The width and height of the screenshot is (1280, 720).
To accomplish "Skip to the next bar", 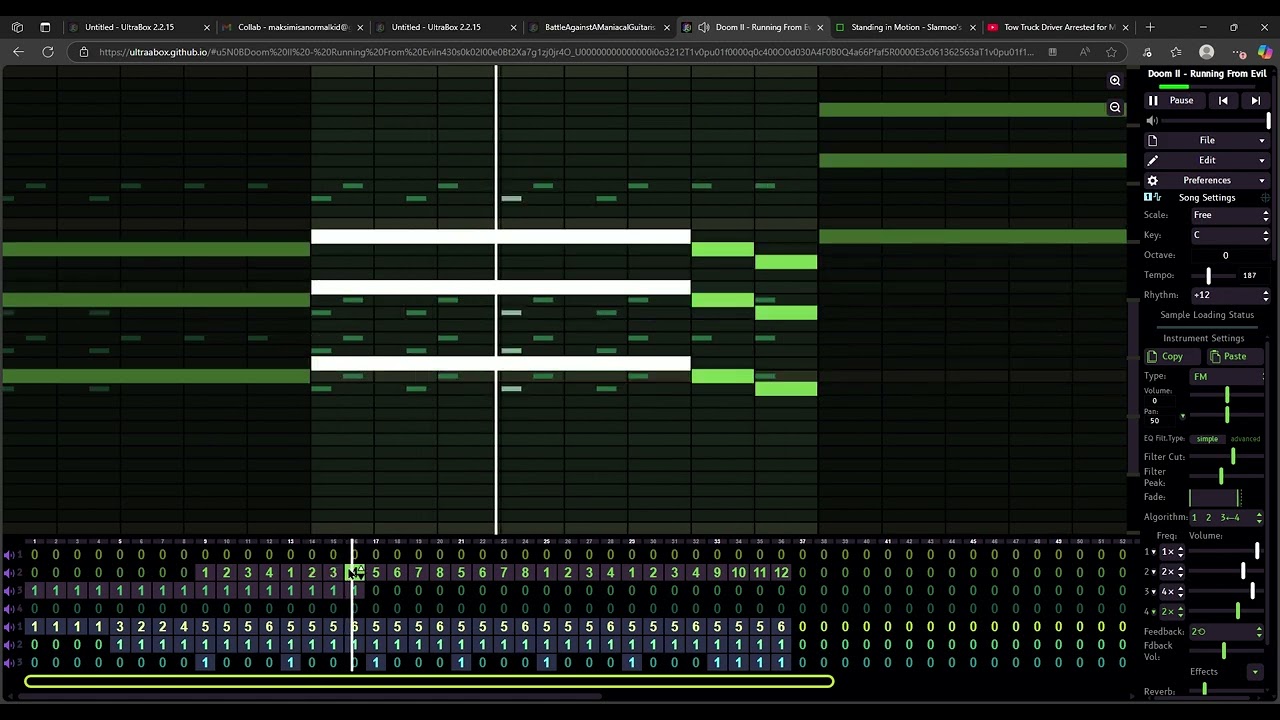I will pyautogui.click(x=1255, y=101).
